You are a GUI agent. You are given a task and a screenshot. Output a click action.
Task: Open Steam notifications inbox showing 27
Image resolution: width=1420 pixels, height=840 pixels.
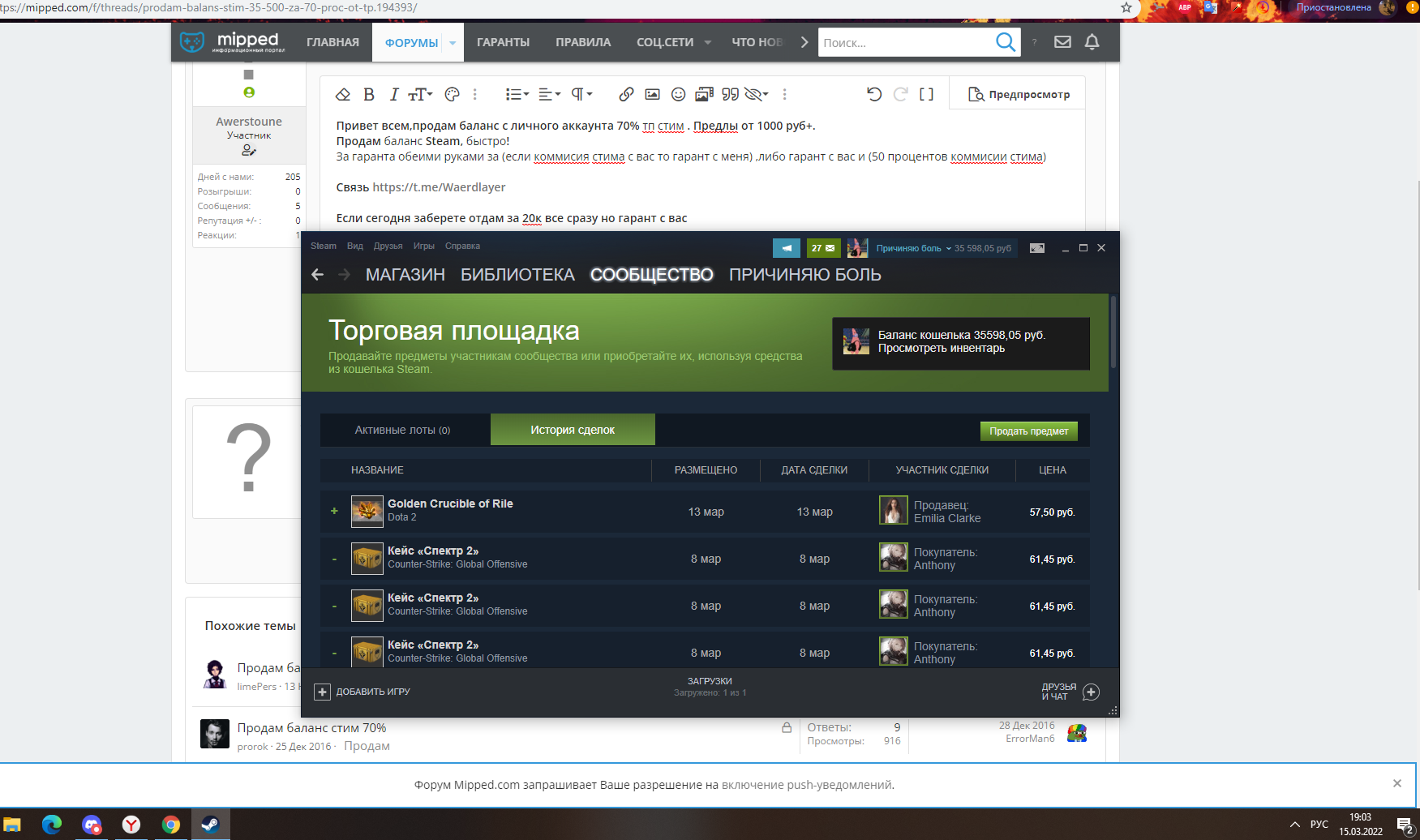point(823,248)
